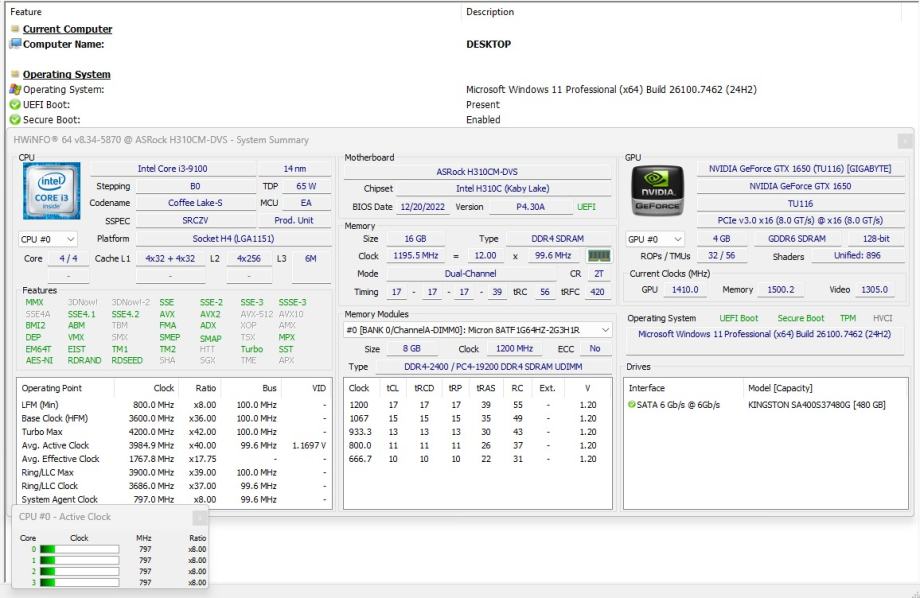
Task: Click the Operating System row icon
Action: click(x=15, y=90)
